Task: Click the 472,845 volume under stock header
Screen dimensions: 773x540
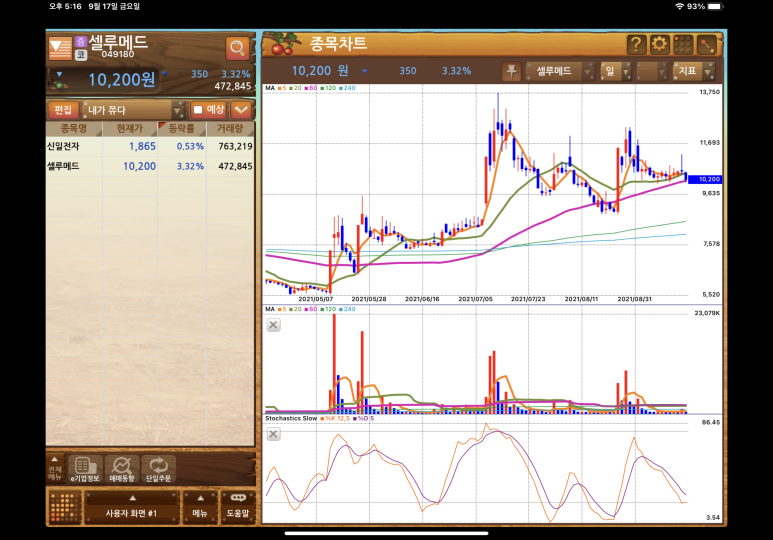Action: [x=233, y=86]
